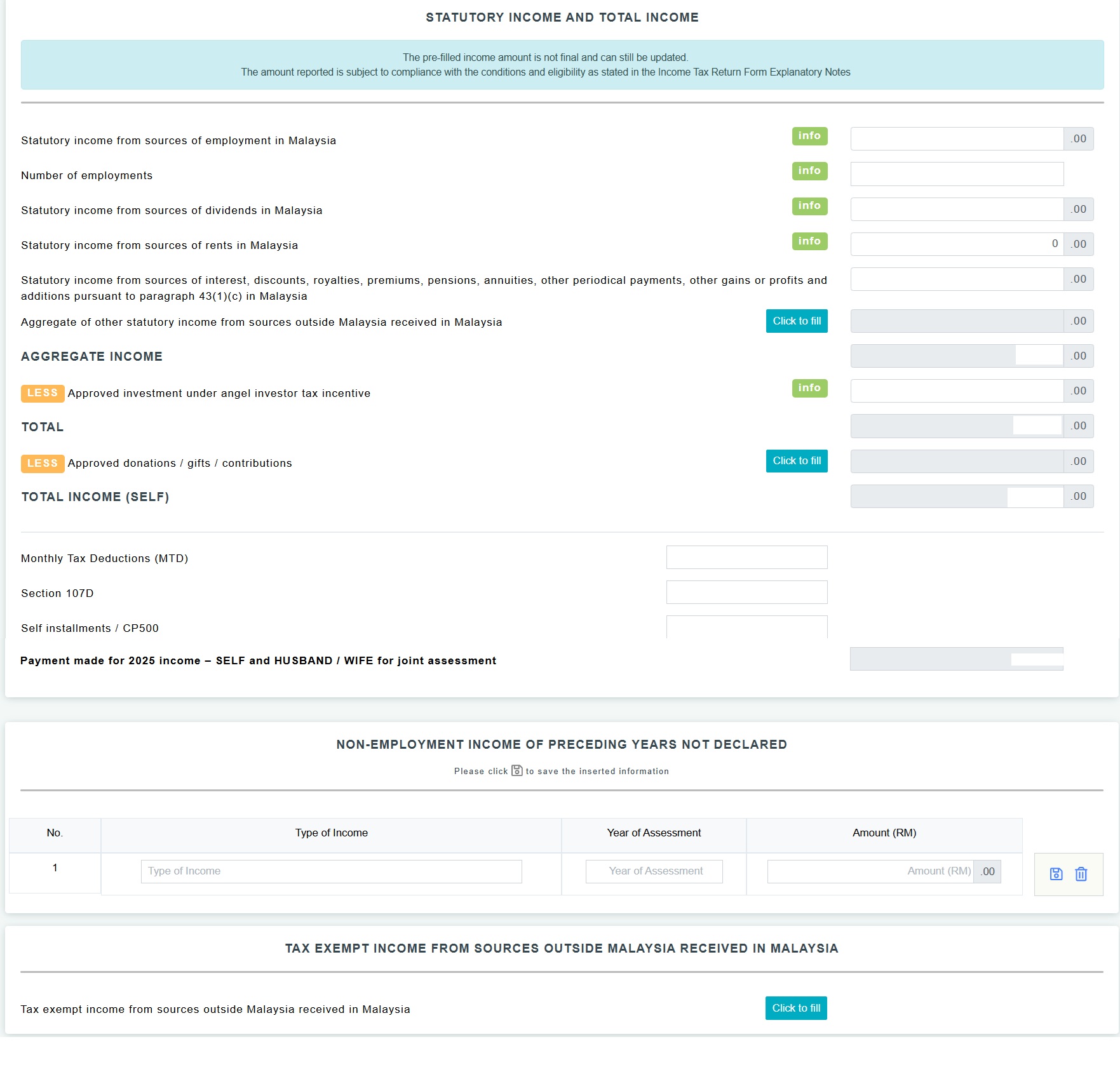Viewport: 1120px width, 1065px height.
Task: Click the AGGREGATE INCOME amount field
Action: pos(957,356)
